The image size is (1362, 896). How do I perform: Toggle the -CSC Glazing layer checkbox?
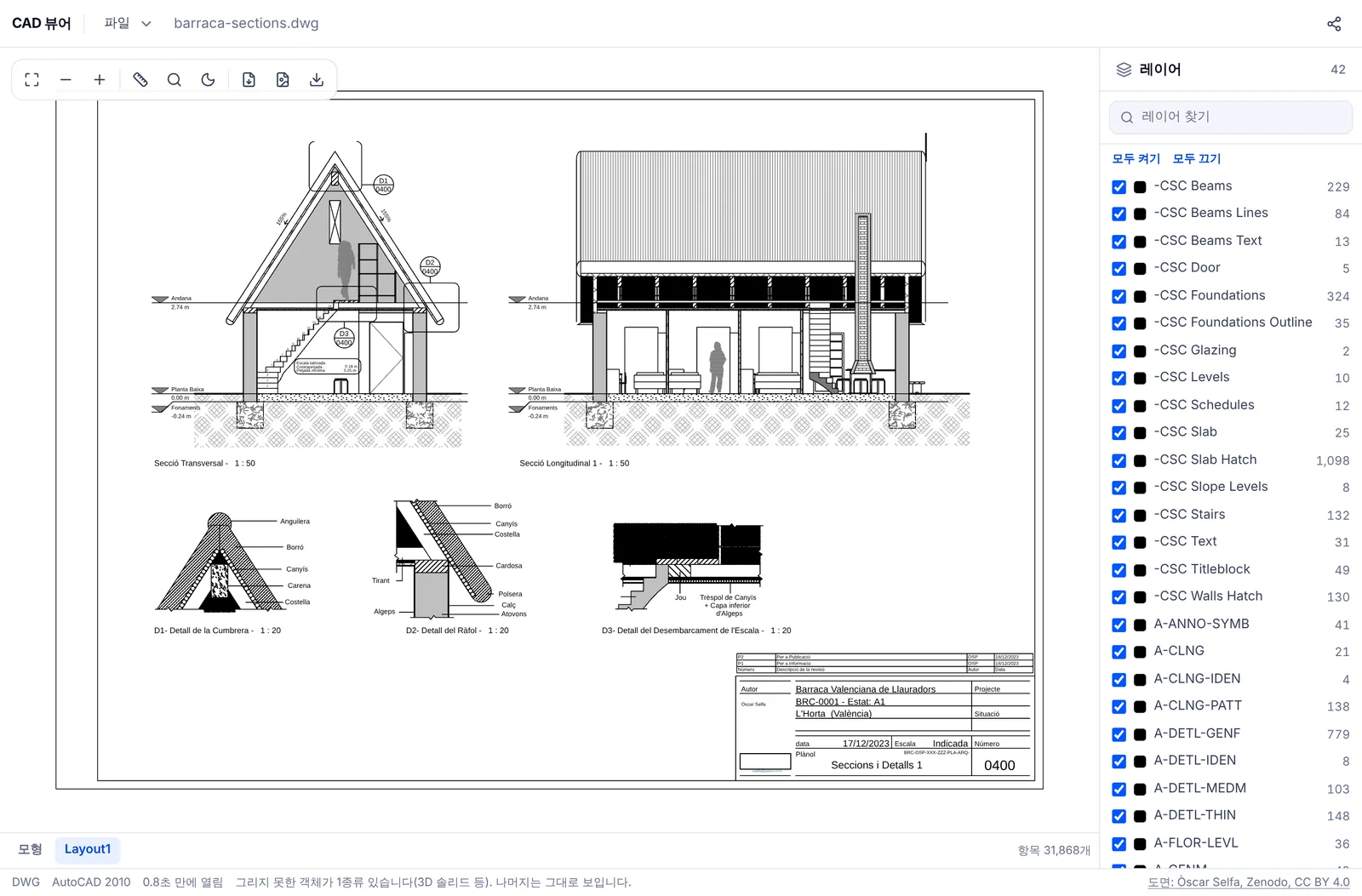pyautogui.click(x=1119, y=351)
